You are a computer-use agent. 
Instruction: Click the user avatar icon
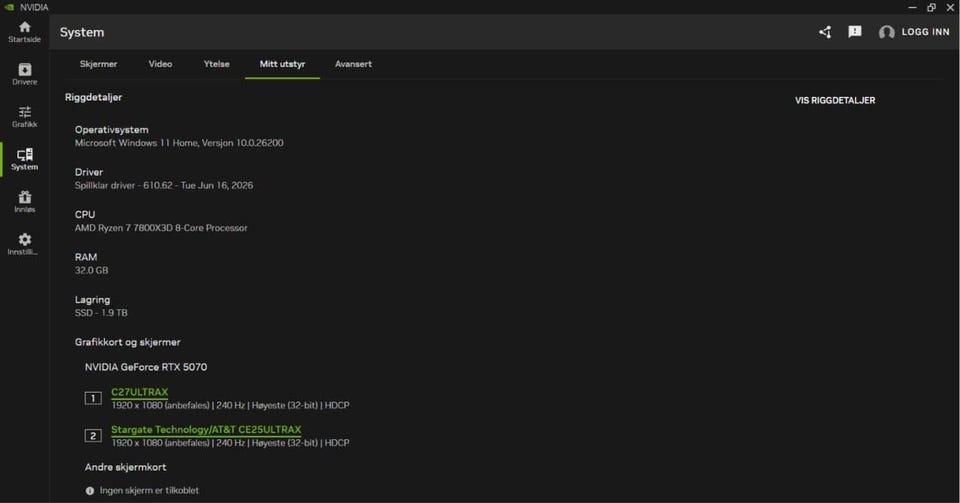886,32
